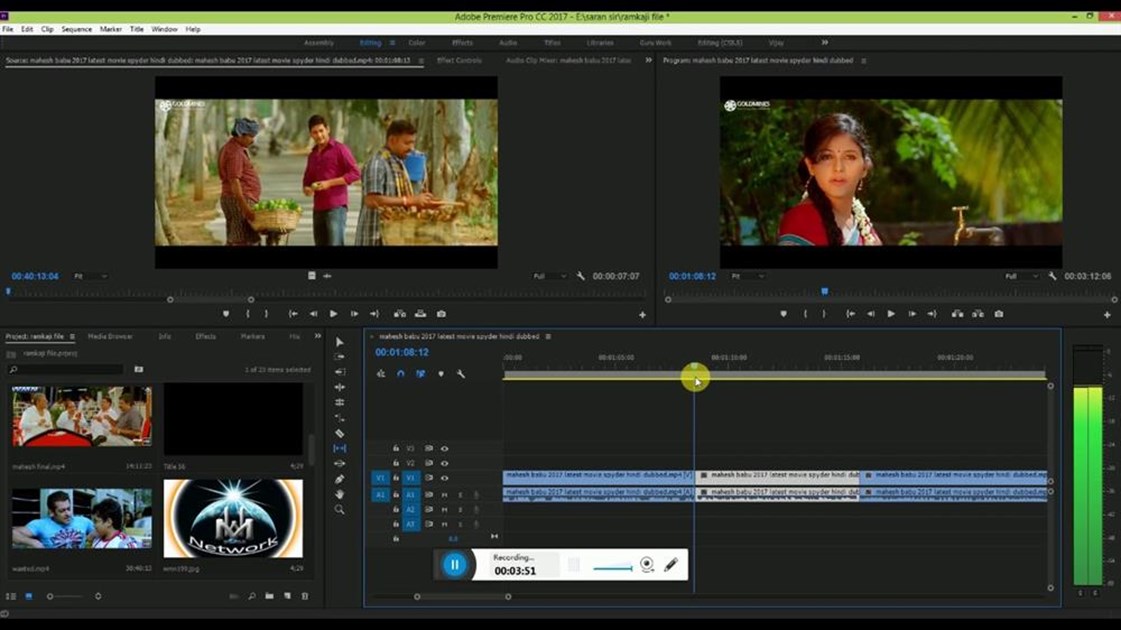Open Source monitor button editor plus

[642, 315]
